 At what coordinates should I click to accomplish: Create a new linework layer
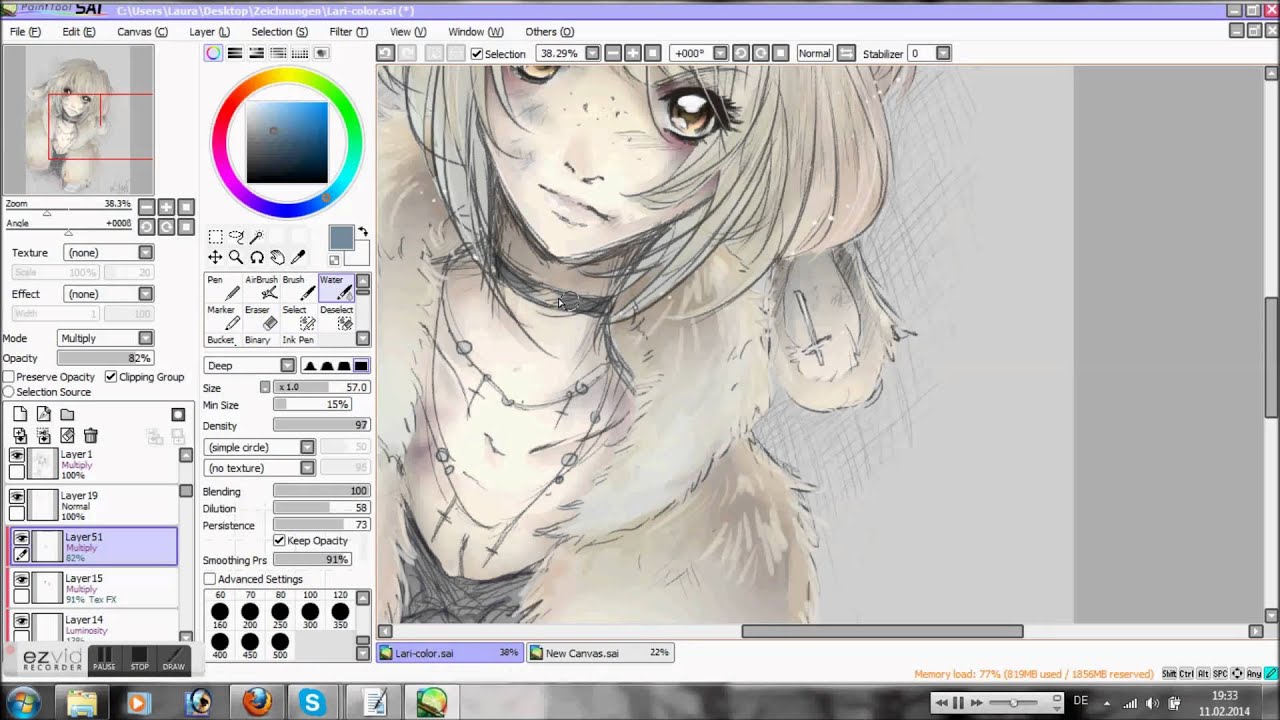click(x=44, y=414)
